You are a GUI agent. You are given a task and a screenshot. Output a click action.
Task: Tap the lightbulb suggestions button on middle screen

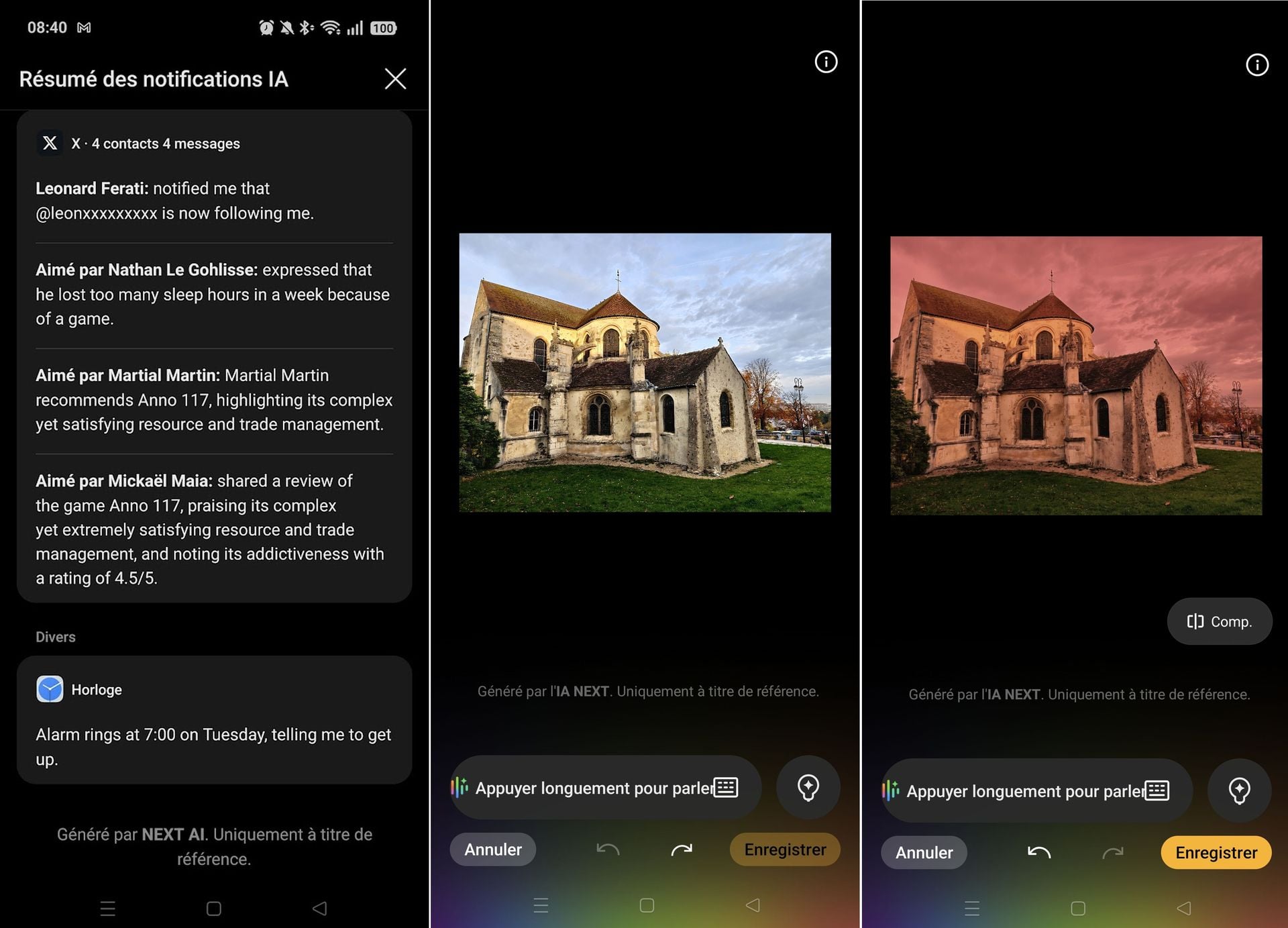(808, 787)
